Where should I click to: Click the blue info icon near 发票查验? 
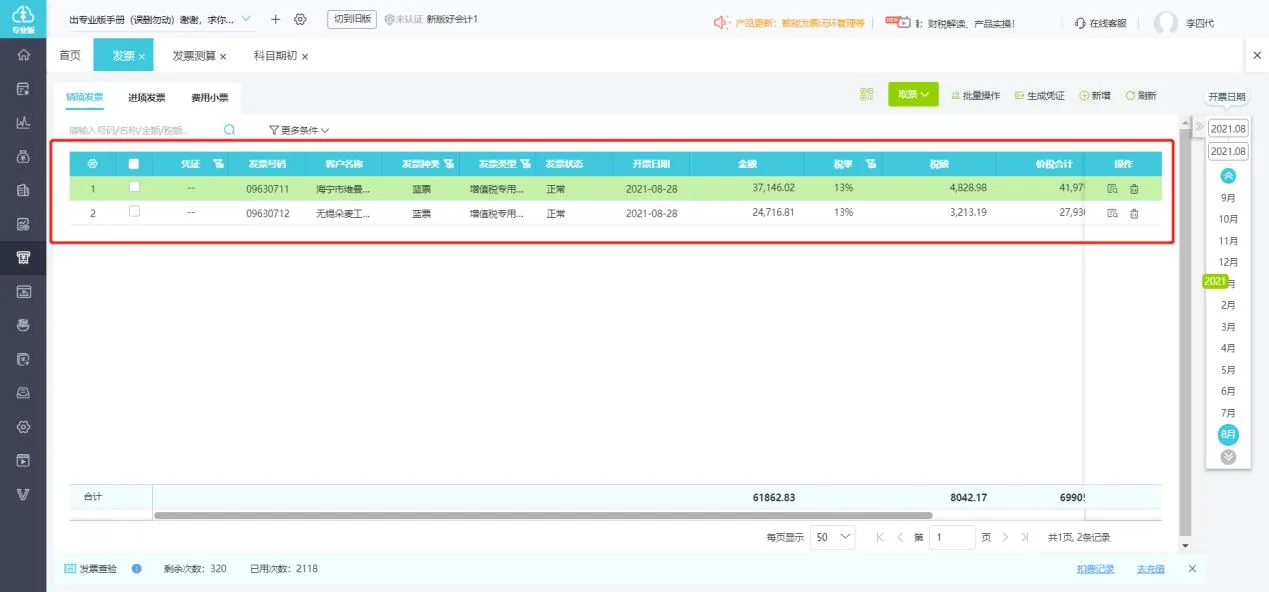pos(137,568)
